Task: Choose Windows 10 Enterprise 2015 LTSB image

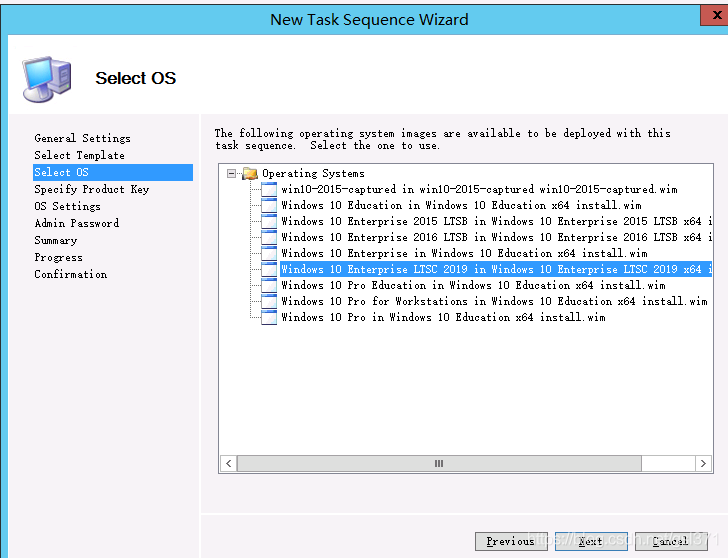Action: pyautogui.click(x=496, y=221)
